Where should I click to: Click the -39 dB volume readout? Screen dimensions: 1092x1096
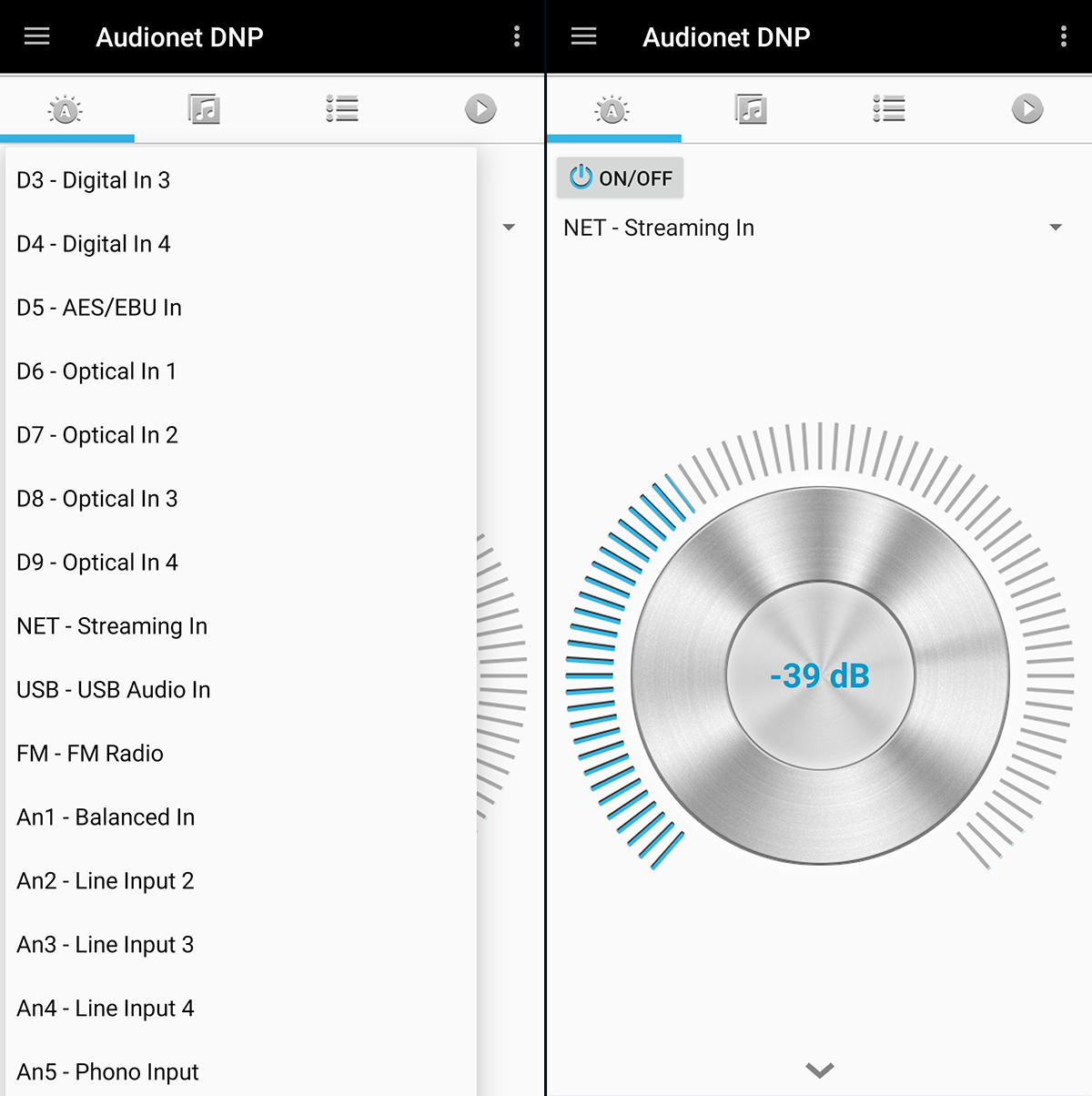point(820,676)
